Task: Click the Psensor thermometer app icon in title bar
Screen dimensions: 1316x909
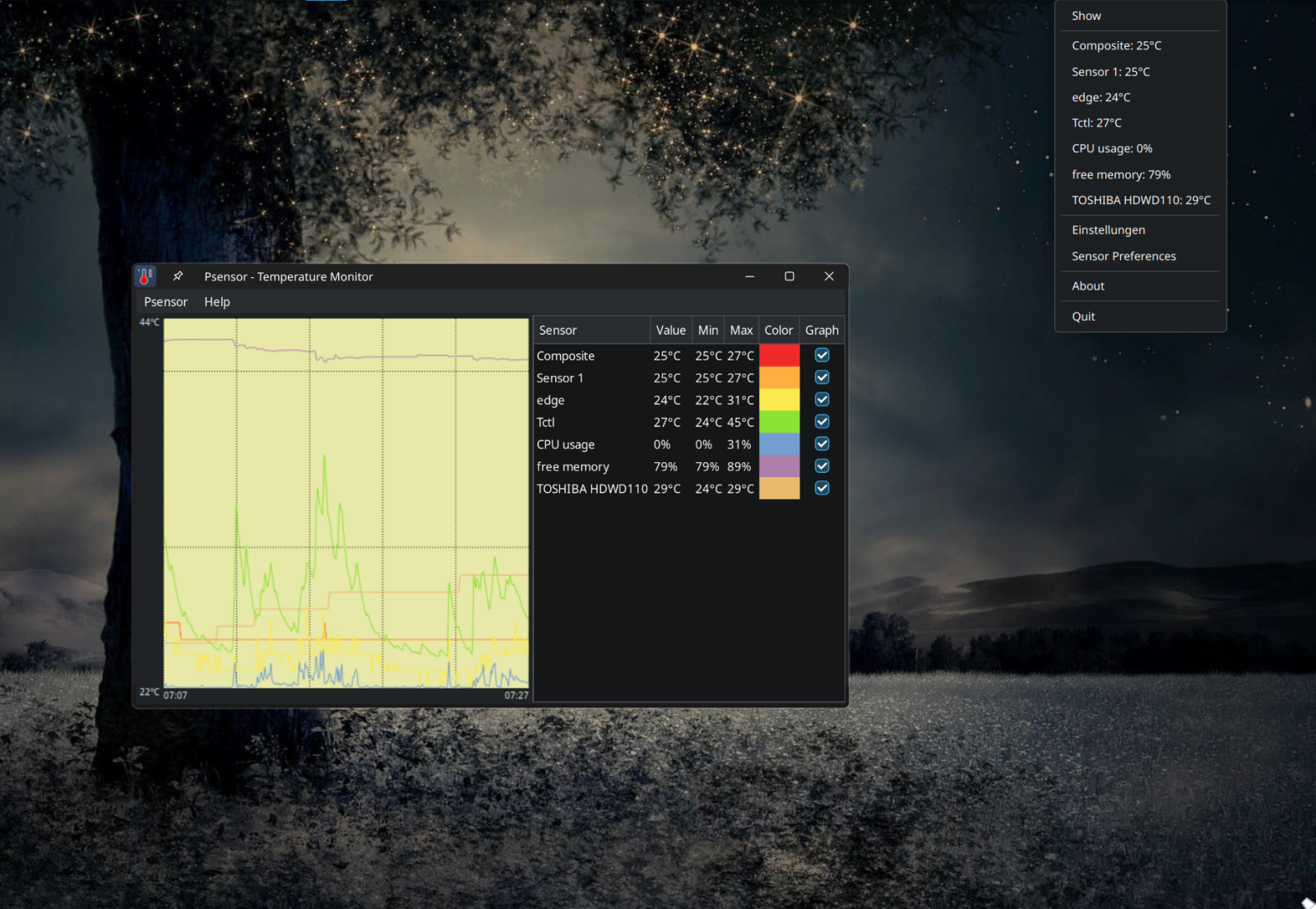Action: 146,276
